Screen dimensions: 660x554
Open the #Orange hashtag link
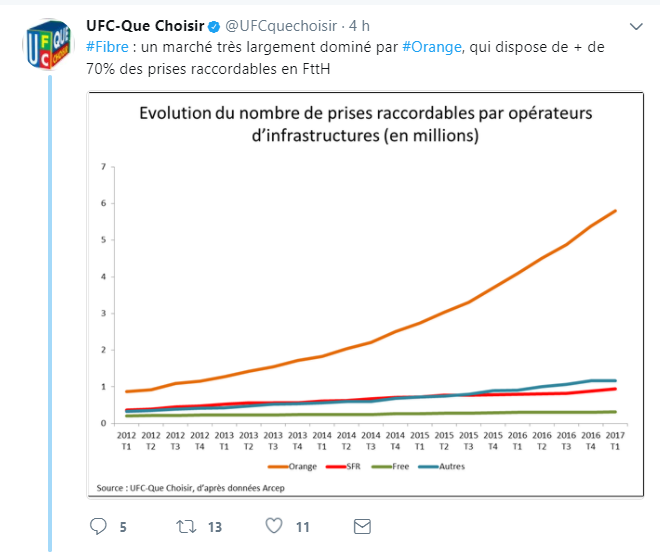pos(432,47)
